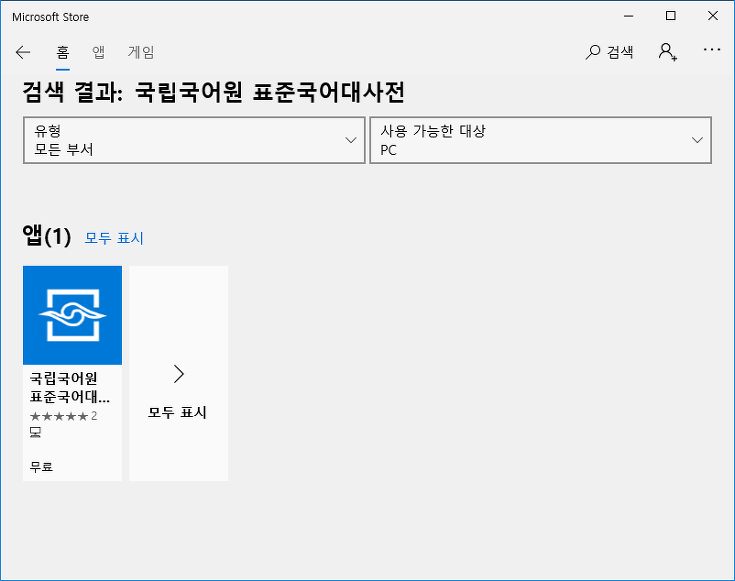Screen dimensions: 735x581
Task: Expand the 유형 모든 부서 dropdown
Action: click(x=194, y=140)
